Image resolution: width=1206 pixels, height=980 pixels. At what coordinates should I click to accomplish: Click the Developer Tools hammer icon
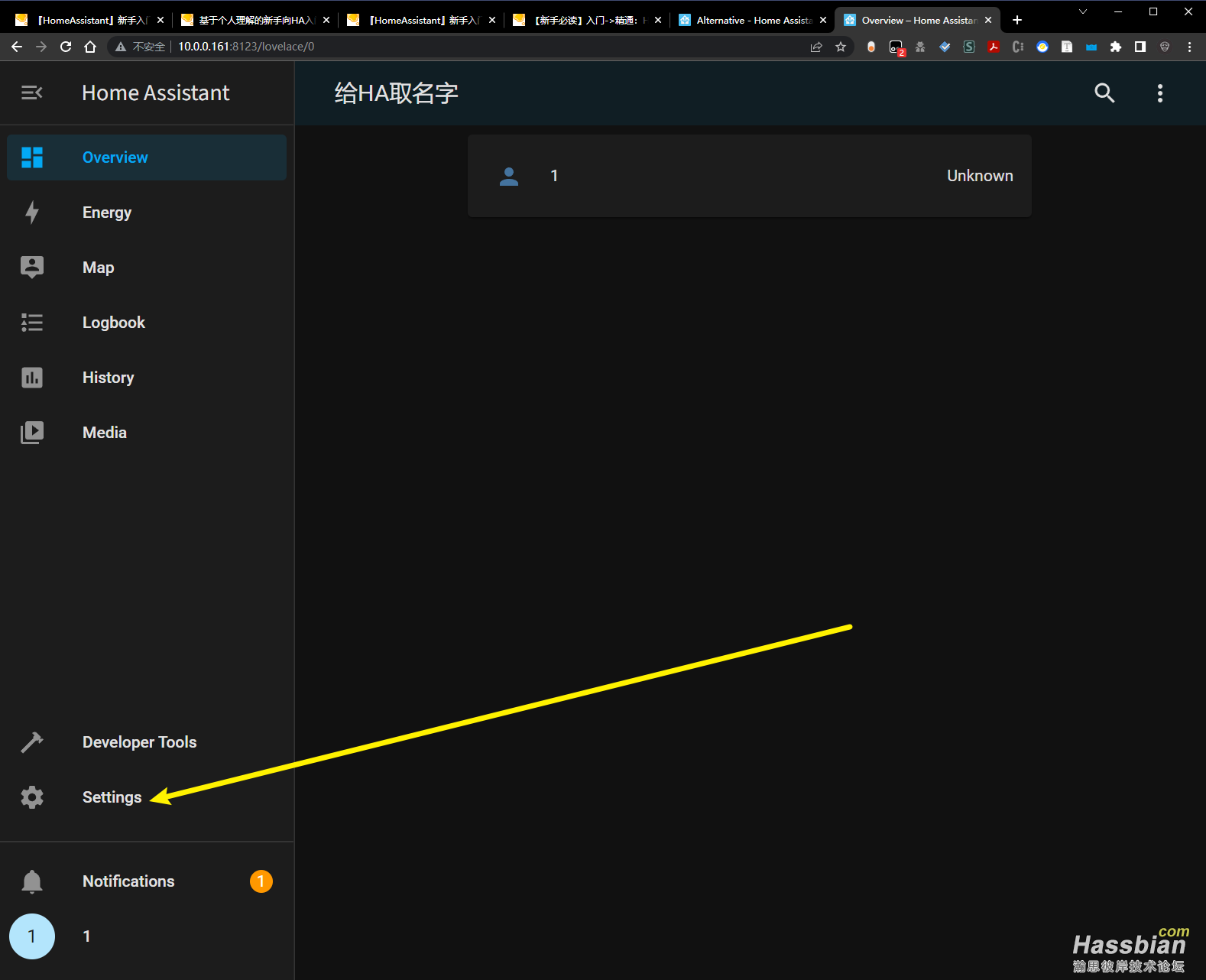click(x=32, y=742)
